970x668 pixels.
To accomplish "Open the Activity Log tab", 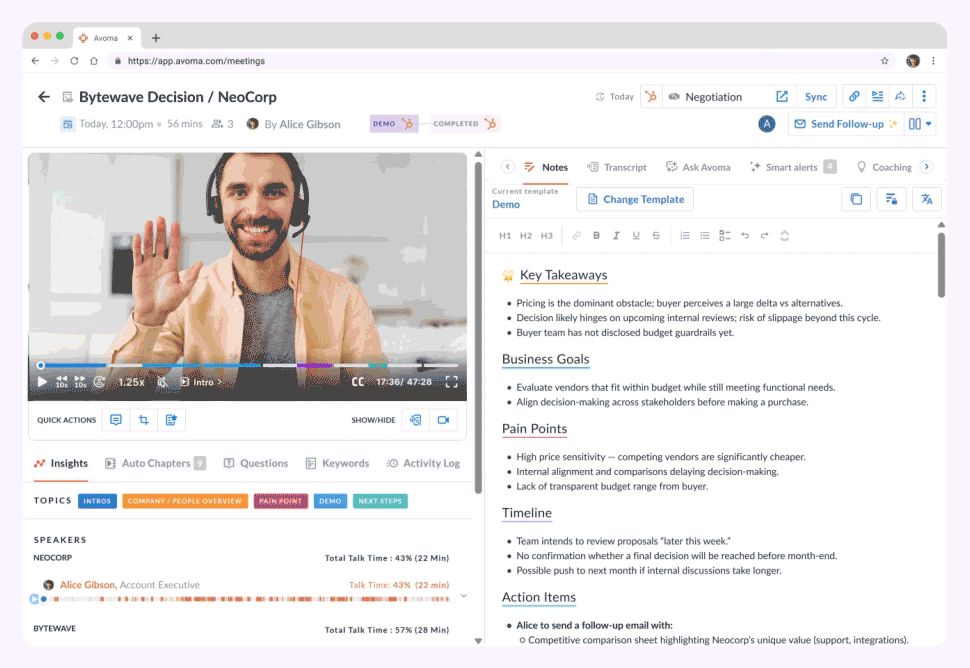I will coord(423,463).
